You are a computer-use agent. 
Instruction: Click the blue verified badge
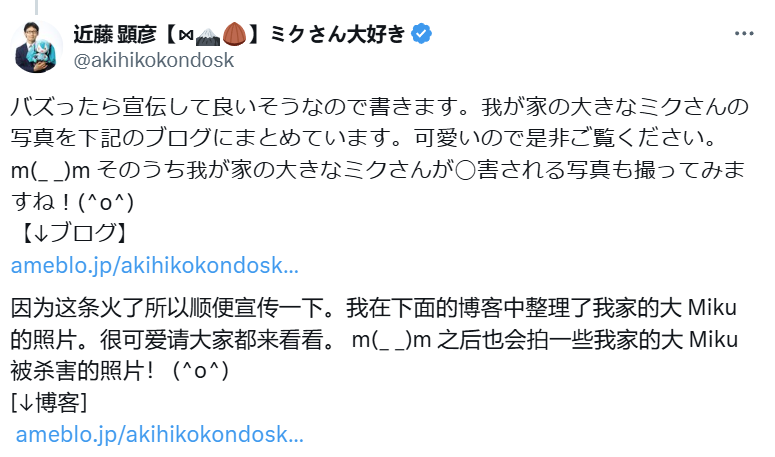point(422,34)
